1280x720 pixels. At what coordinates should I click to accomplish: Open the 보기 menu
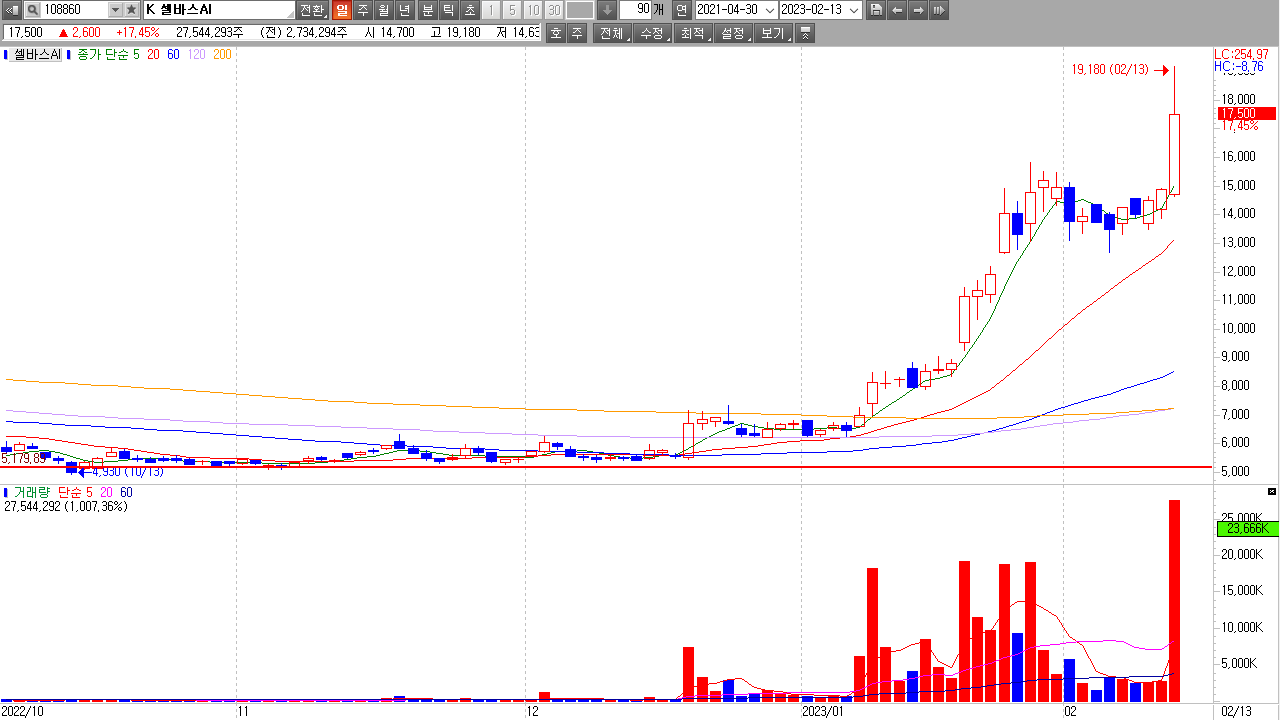click(x=772, y=33)
